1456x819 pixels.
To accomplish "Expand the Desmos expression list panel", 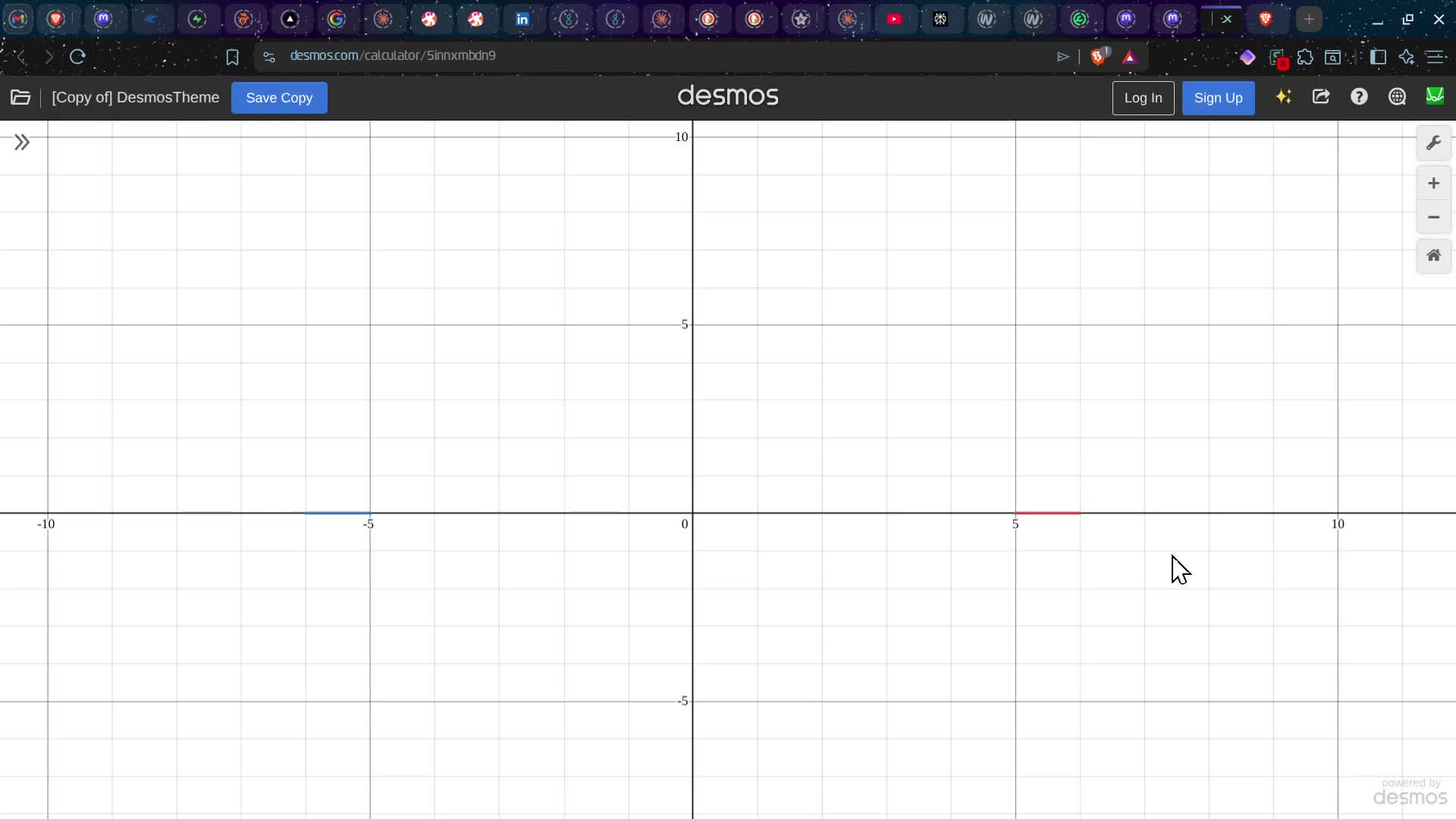I will 22,143.
